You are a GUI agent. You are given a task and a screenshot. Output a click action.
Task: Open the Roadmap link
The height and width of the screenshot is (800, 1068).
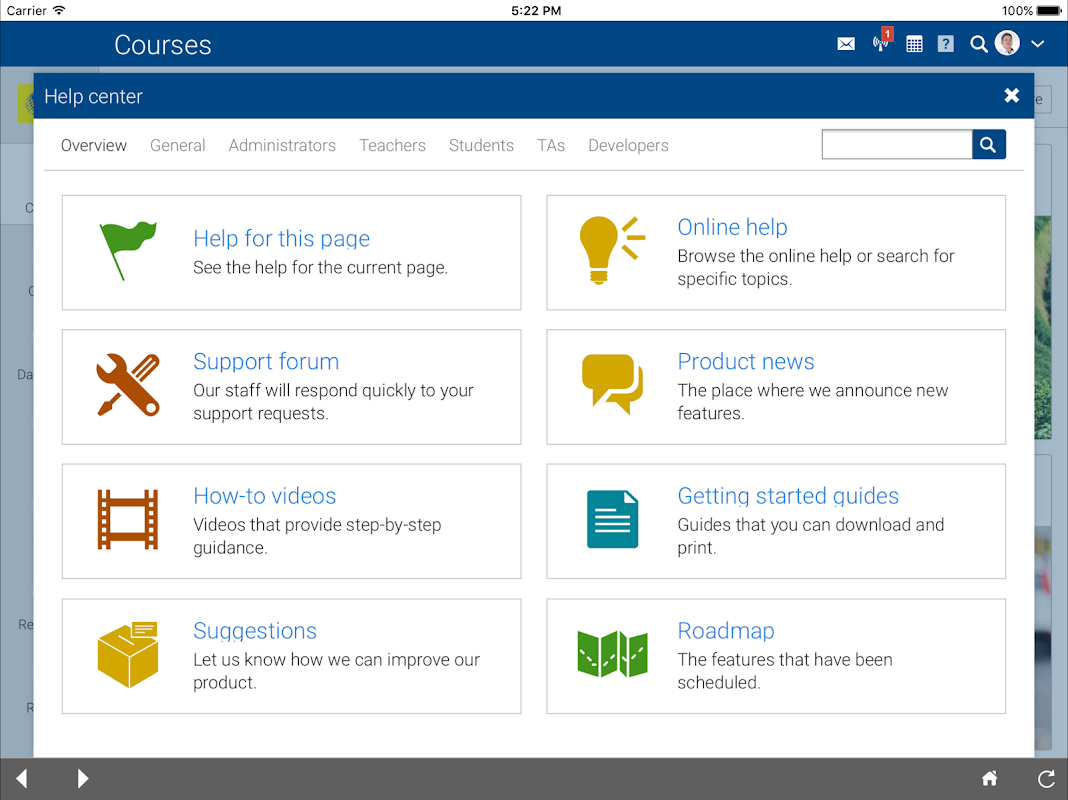click(725, 630)
